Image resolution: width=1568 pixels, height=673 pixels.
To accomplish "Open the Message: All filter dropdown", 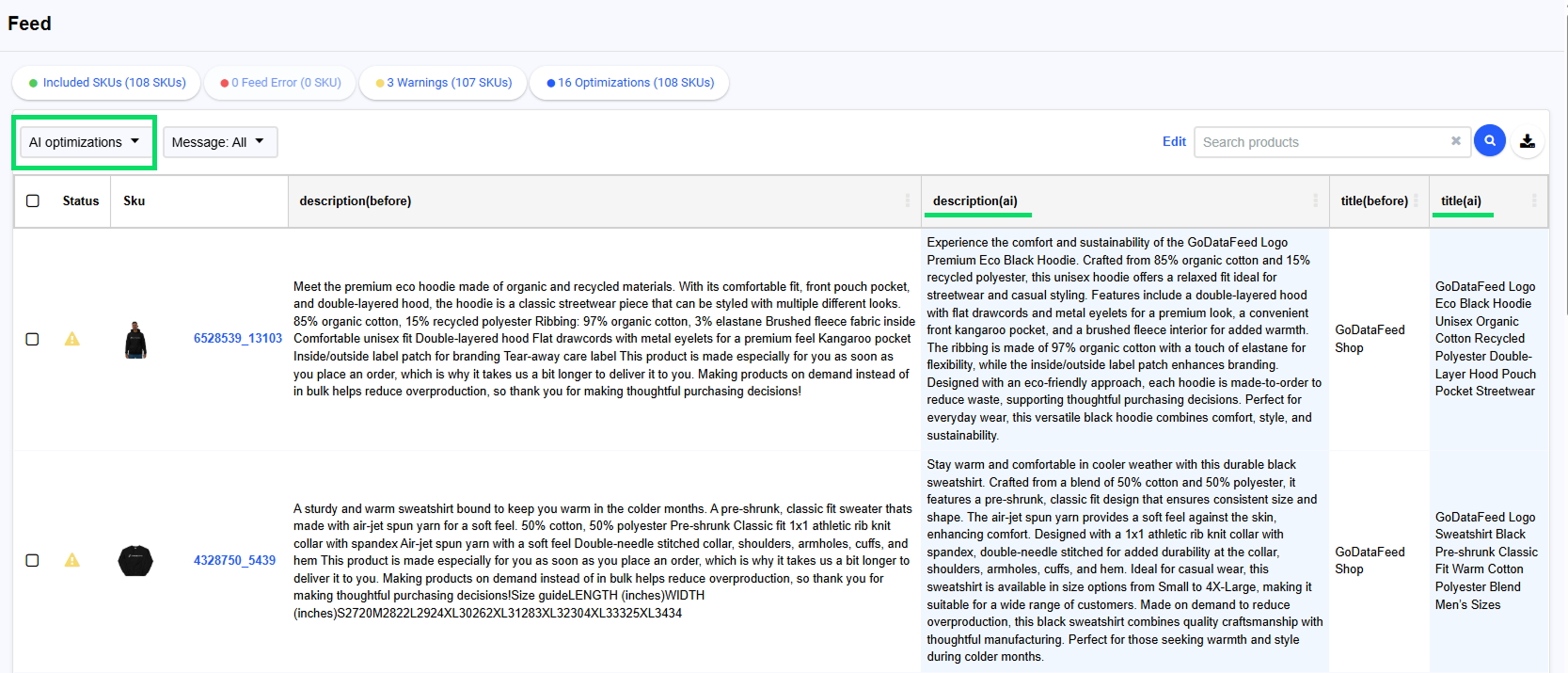I will [220, 142].
